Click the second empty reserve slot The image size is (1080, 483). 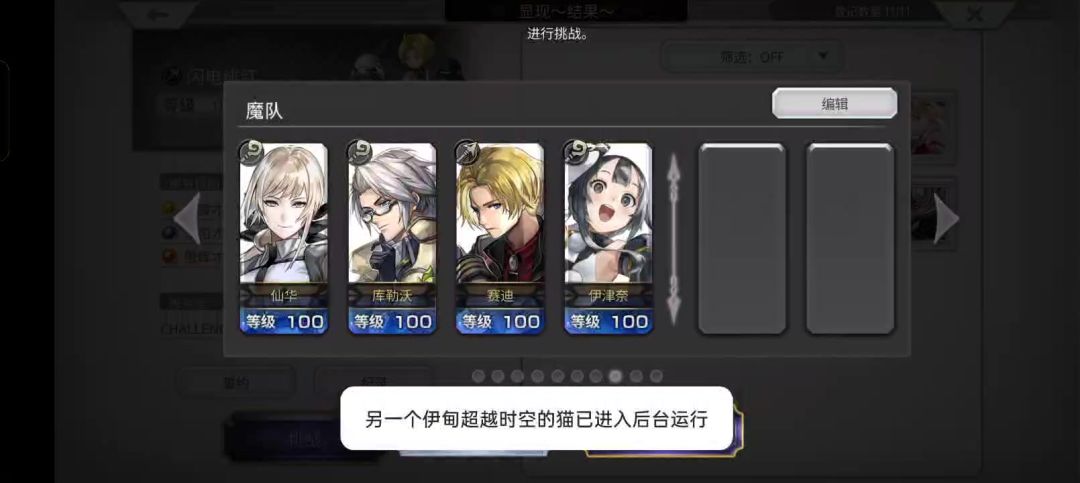[851, 238]
